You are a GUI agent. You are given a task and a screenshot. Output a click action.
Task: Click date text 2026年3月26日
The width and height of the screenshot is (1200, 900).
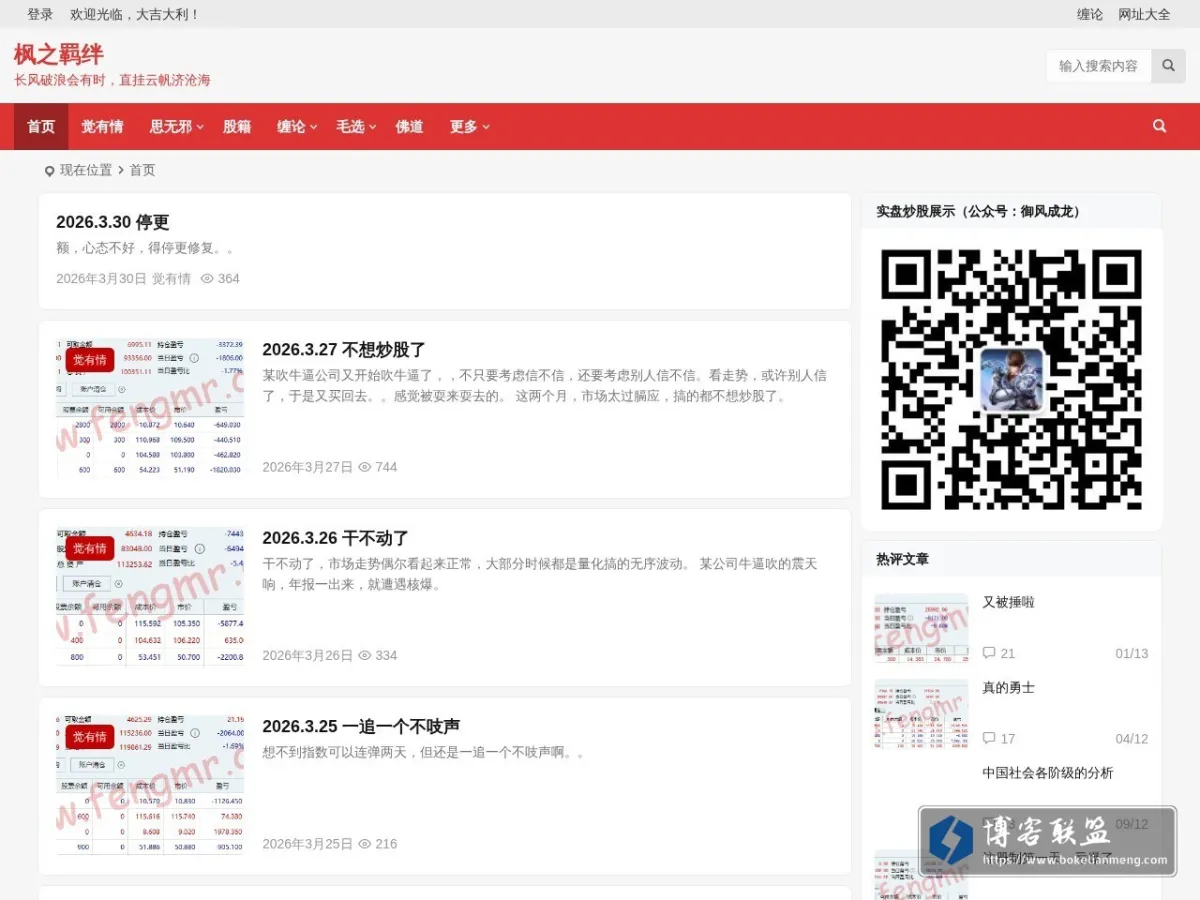click(x=307, y=656)
